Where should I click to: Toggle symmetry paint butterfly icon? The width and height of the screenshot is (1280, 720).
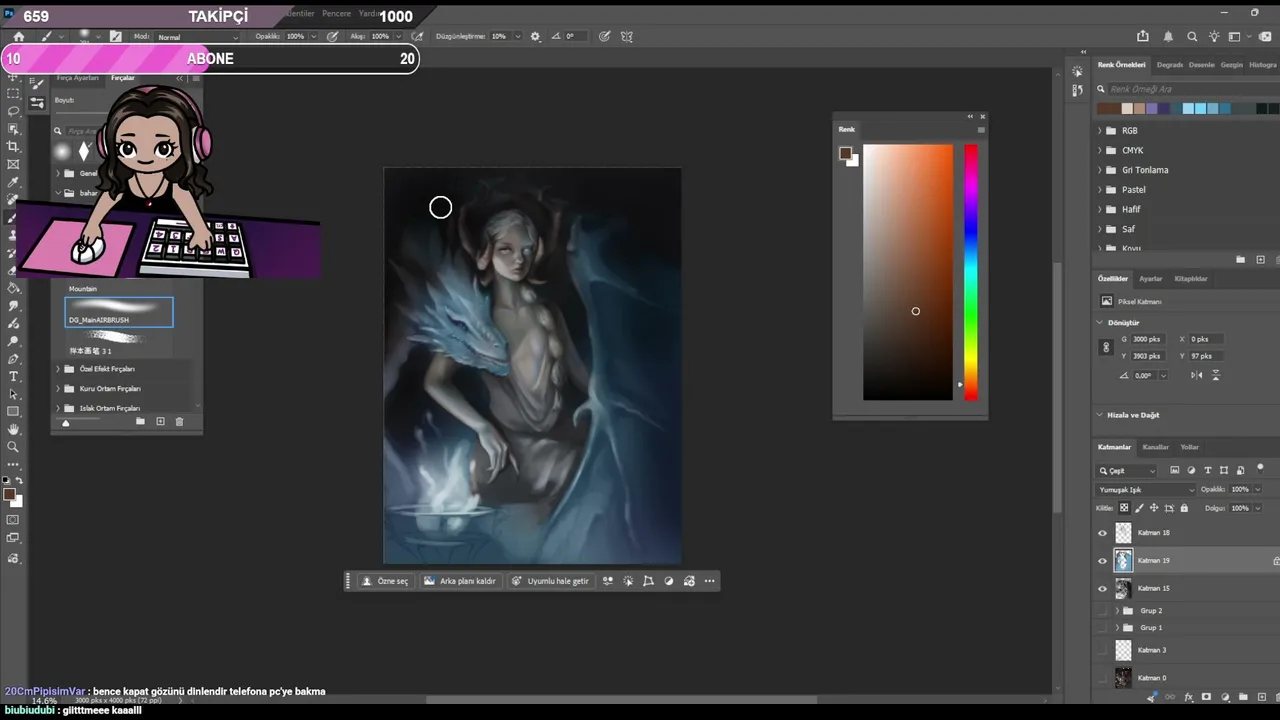(627, 37)
